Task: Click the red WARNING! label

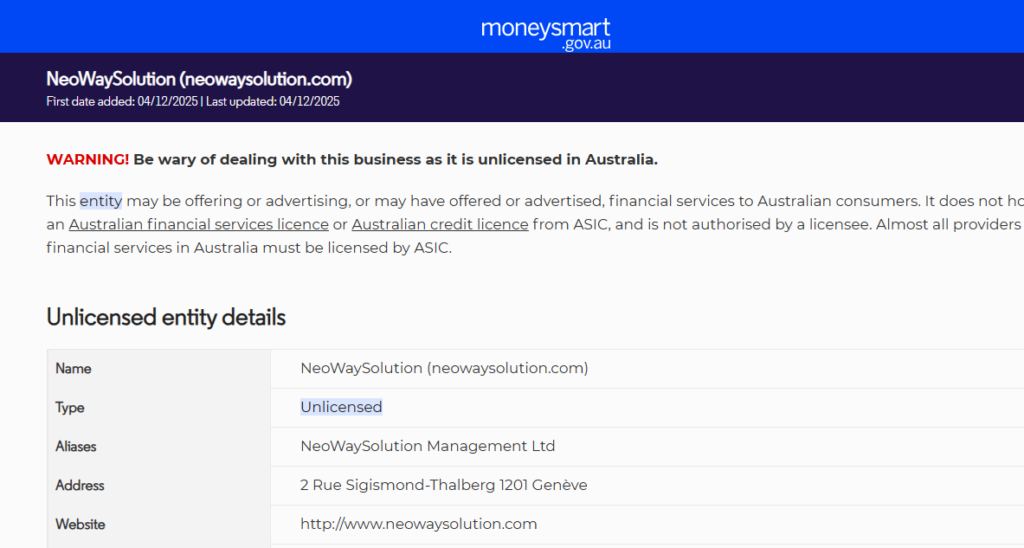Action: 87,159
